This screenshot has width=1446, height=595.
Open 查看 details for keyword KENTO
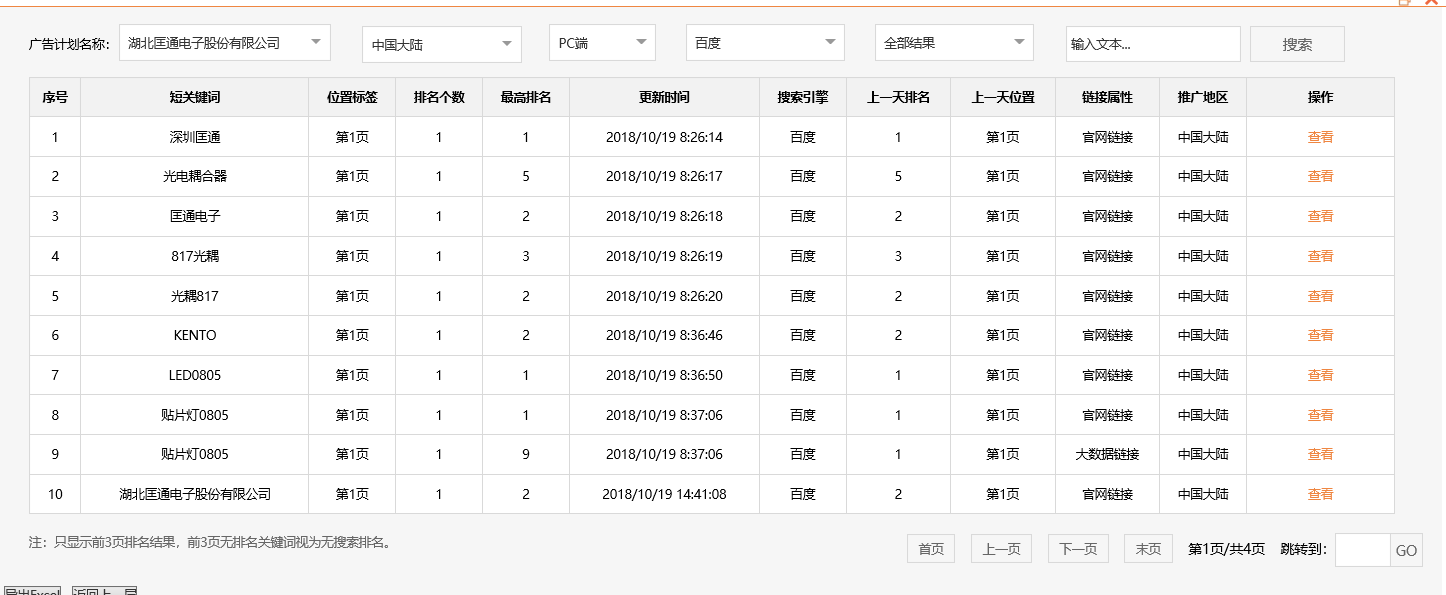(1320, 335)
